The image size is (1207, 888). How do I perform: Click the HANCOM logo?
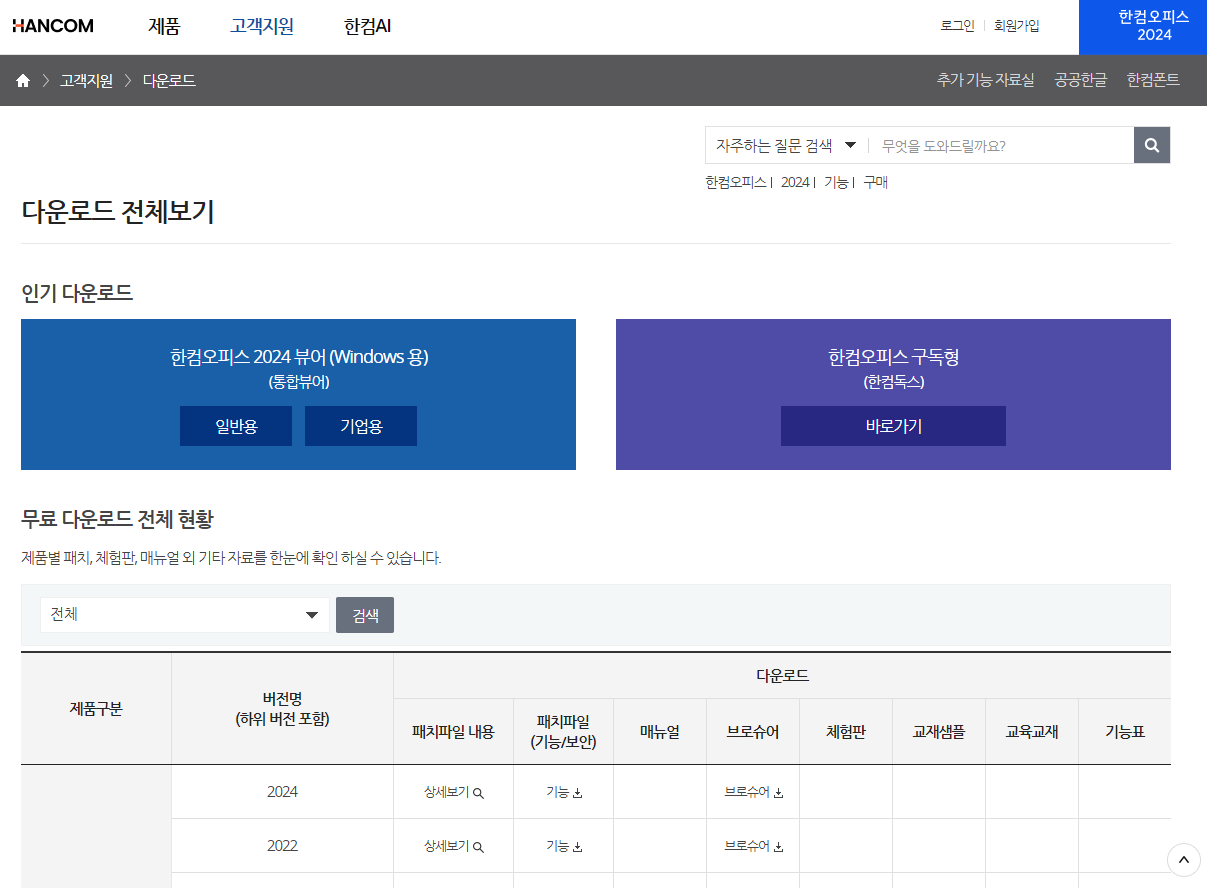(x=53, y=26)
